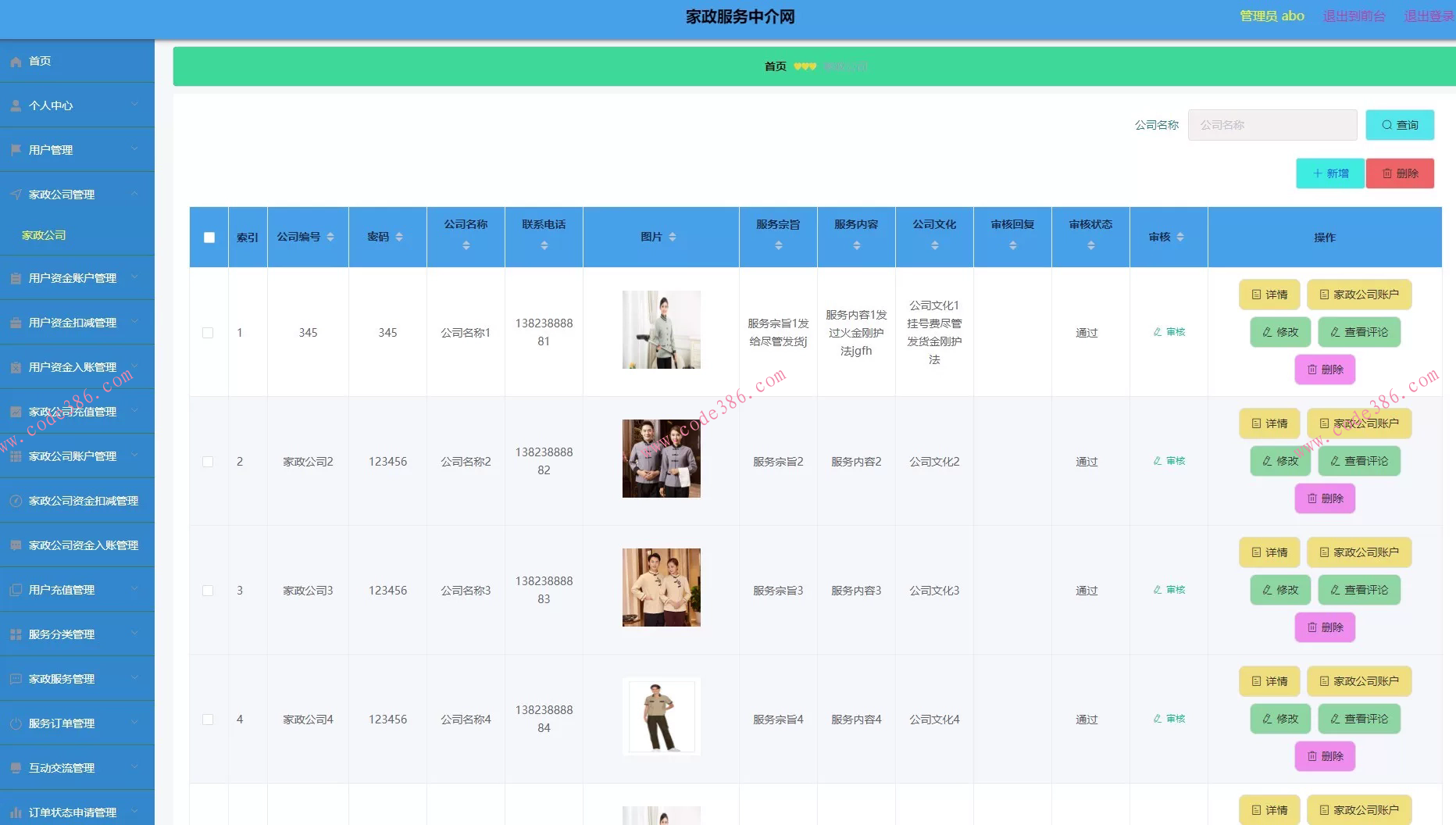Click the icon beside 家政服务管理
The height and width of the screenshot is (825, 1456).
(16, 679)
